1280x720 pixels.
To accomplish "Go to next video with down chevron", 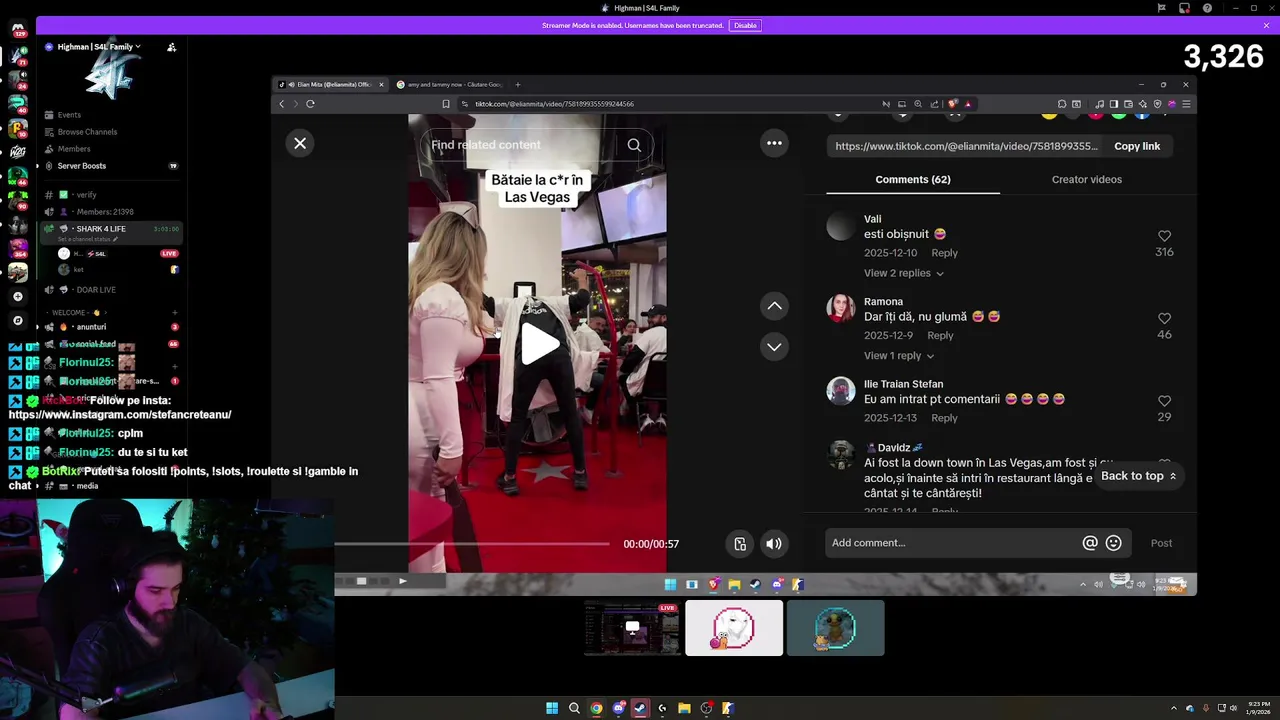I will (x=774, y=347).
